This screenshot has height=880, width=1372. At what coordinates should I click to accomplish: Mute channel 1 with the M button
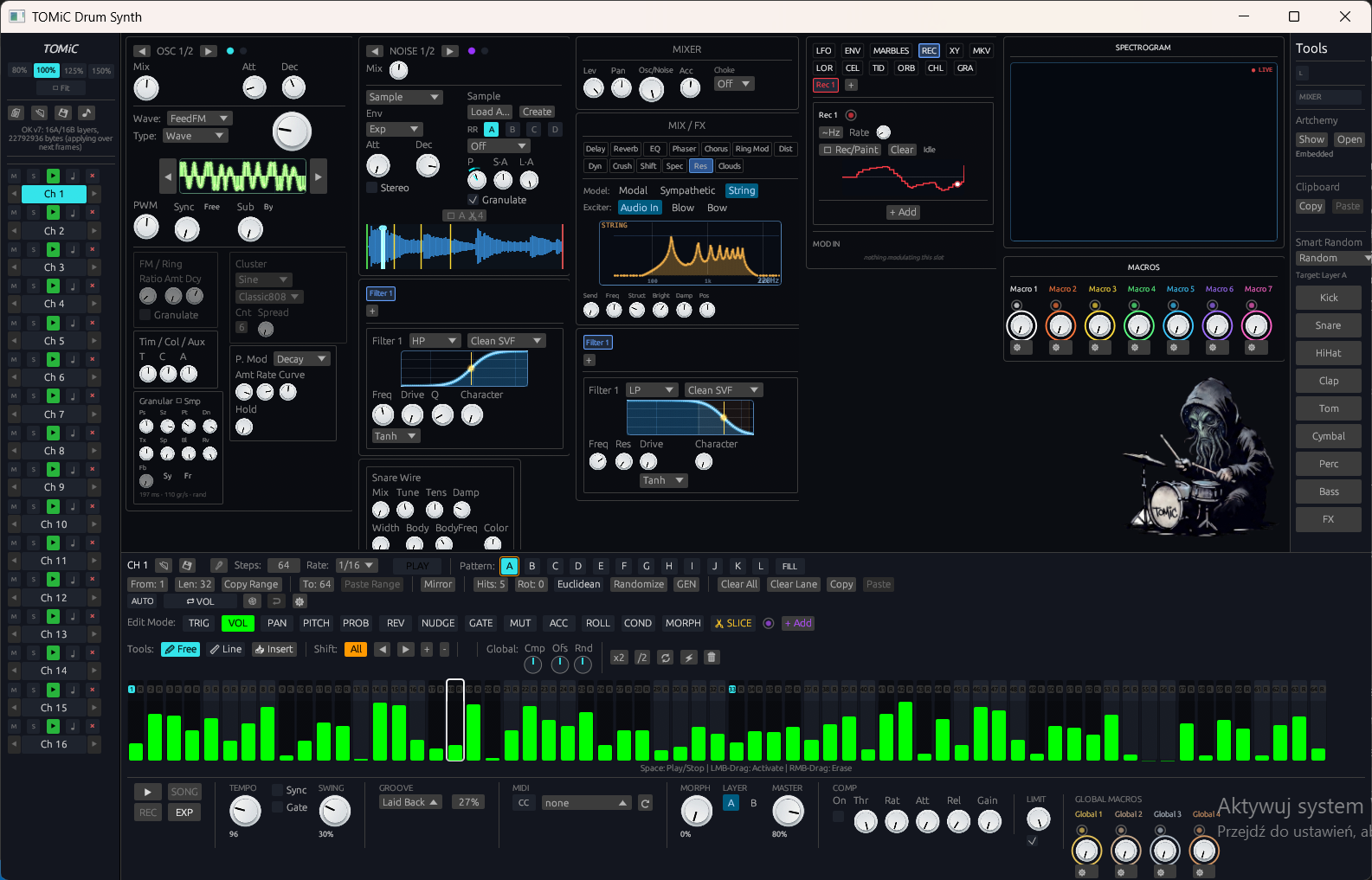coord(14,176)
